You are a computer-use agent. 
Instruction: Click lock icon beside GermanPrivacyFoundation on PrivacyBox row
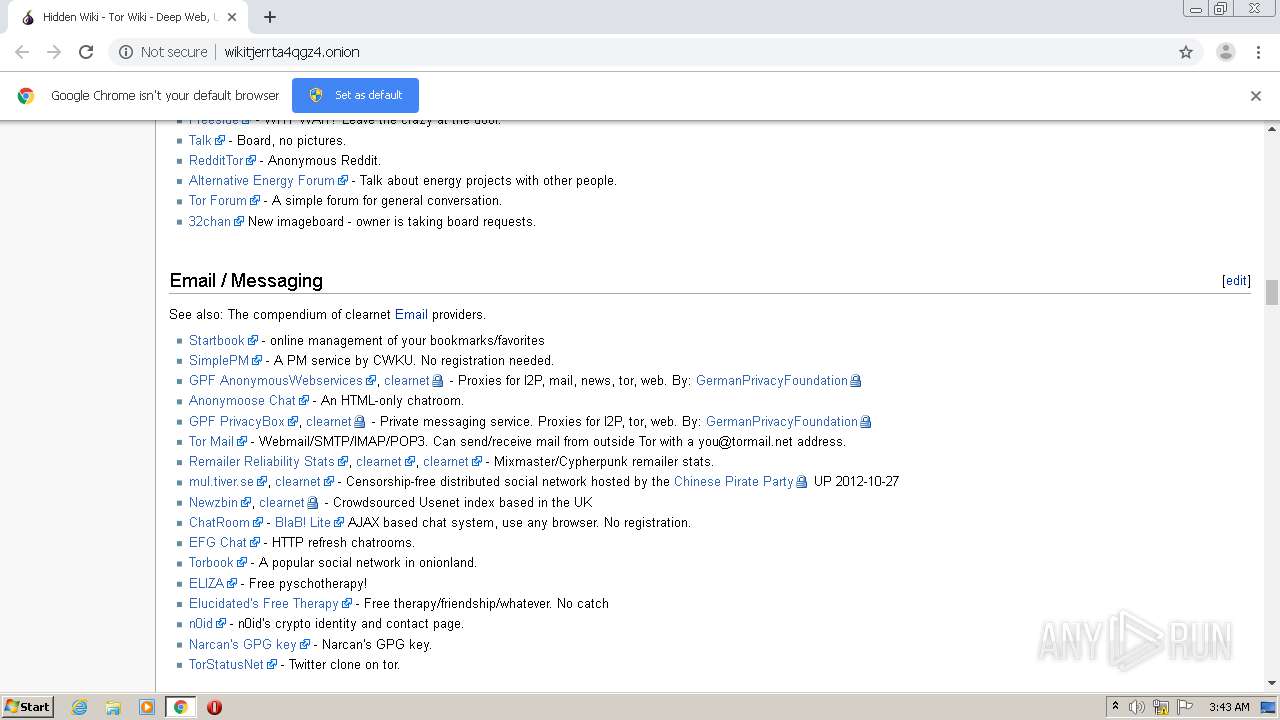coord(866,422)
